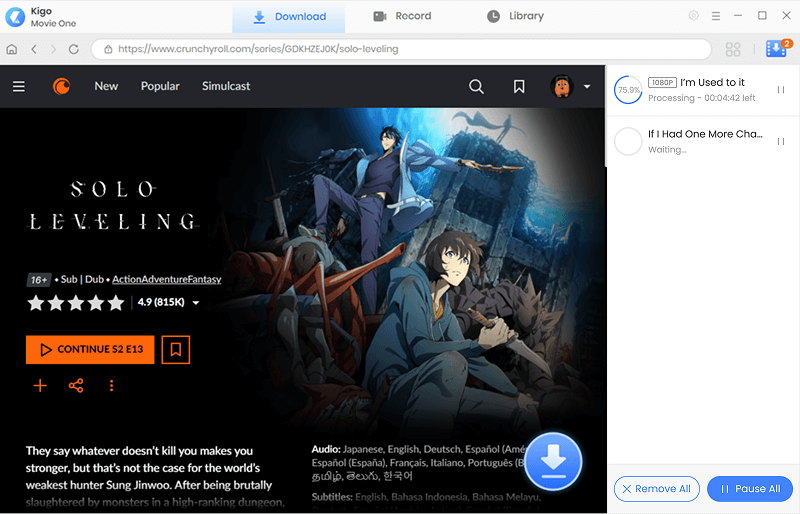Click the series description paragraph
The height and width of the screenshot is (514, 800).
click(x=156, y=476)
